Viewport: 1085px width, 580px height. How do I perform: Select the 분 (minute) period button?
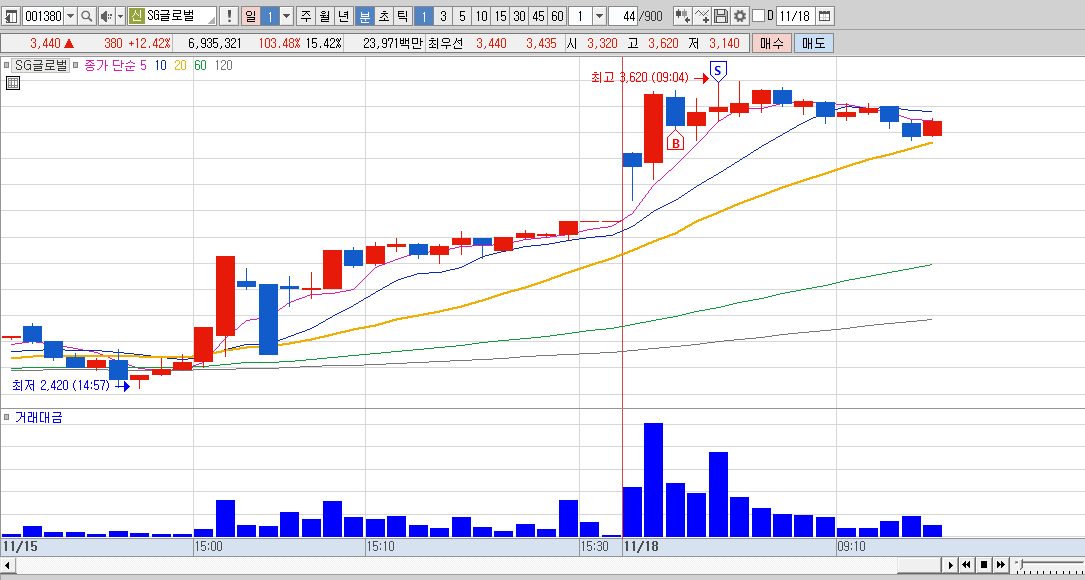364,16
